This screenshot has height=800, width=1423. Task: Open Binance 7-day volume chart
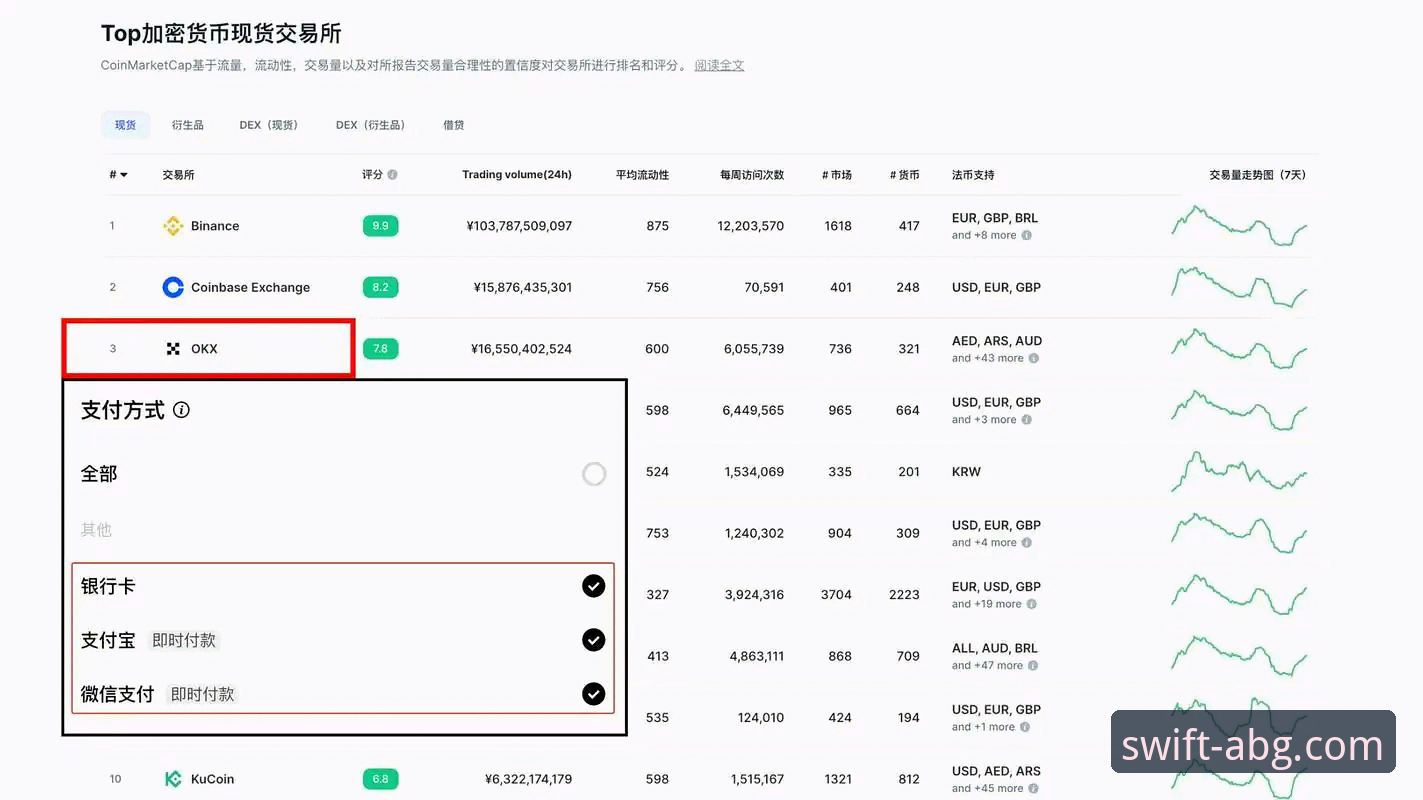point(1239,226)
